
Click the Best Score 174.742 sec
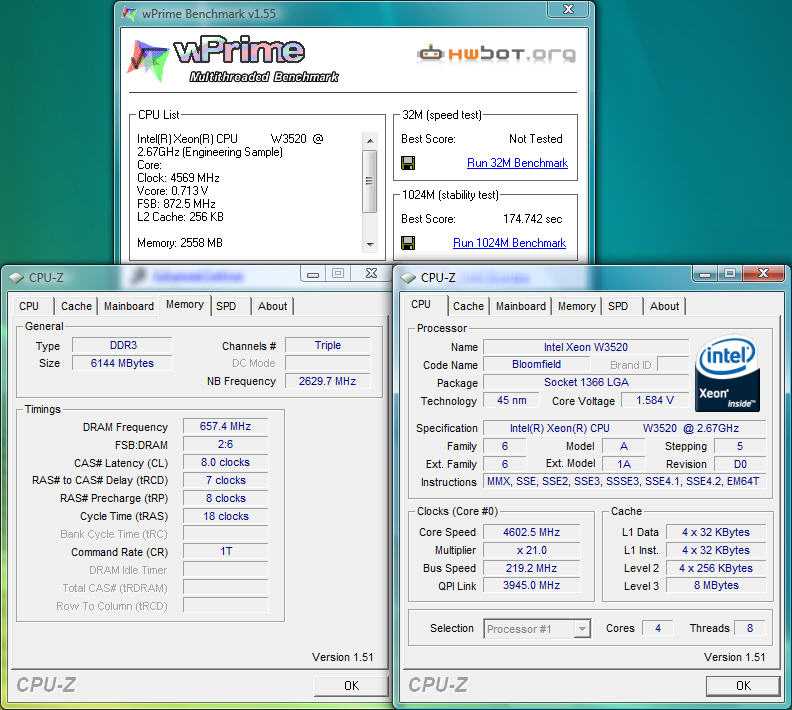[x=532, y=219]
